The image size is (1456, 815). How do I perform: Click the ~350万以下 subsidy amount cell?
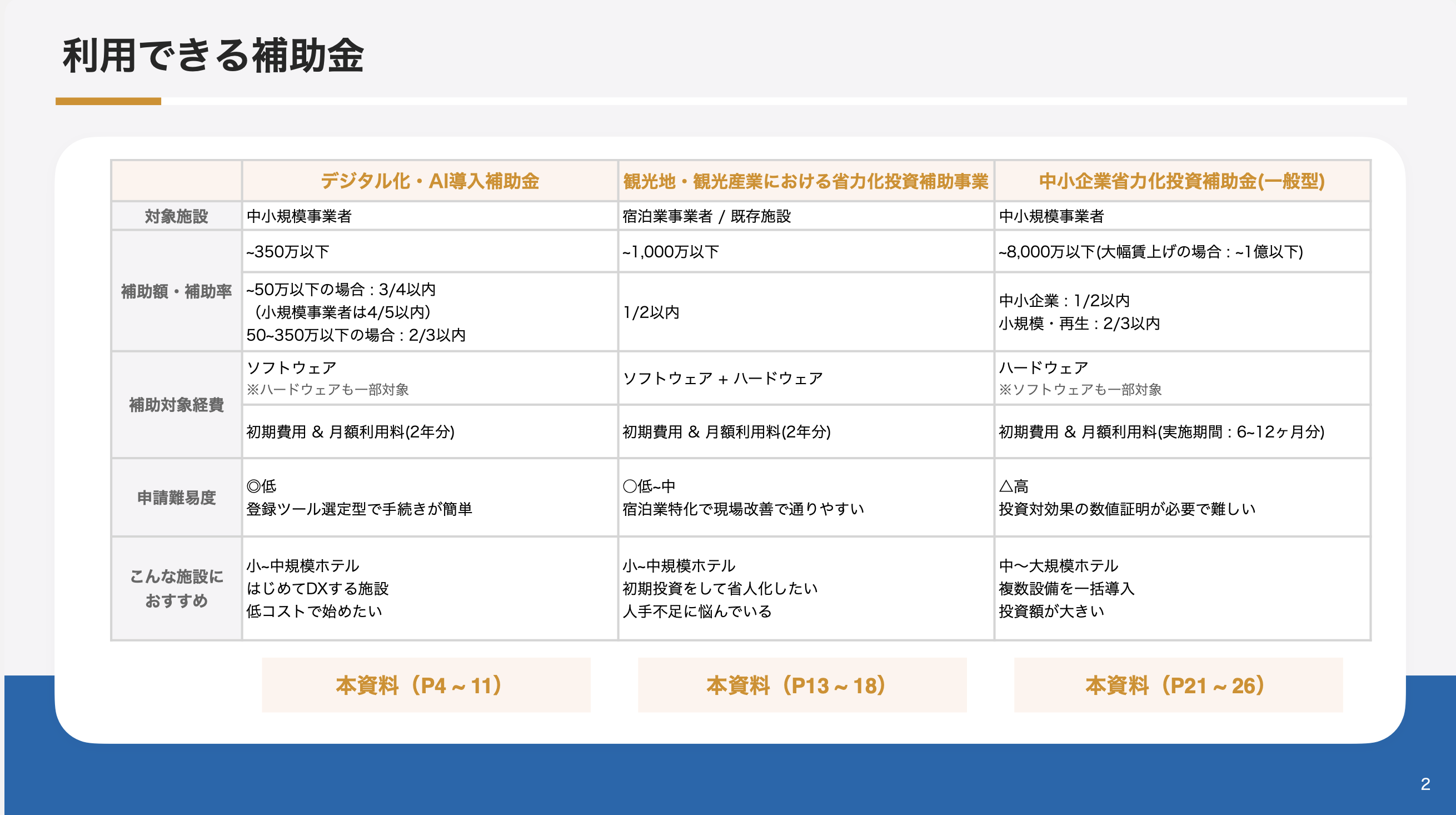(x=288, y=252)
